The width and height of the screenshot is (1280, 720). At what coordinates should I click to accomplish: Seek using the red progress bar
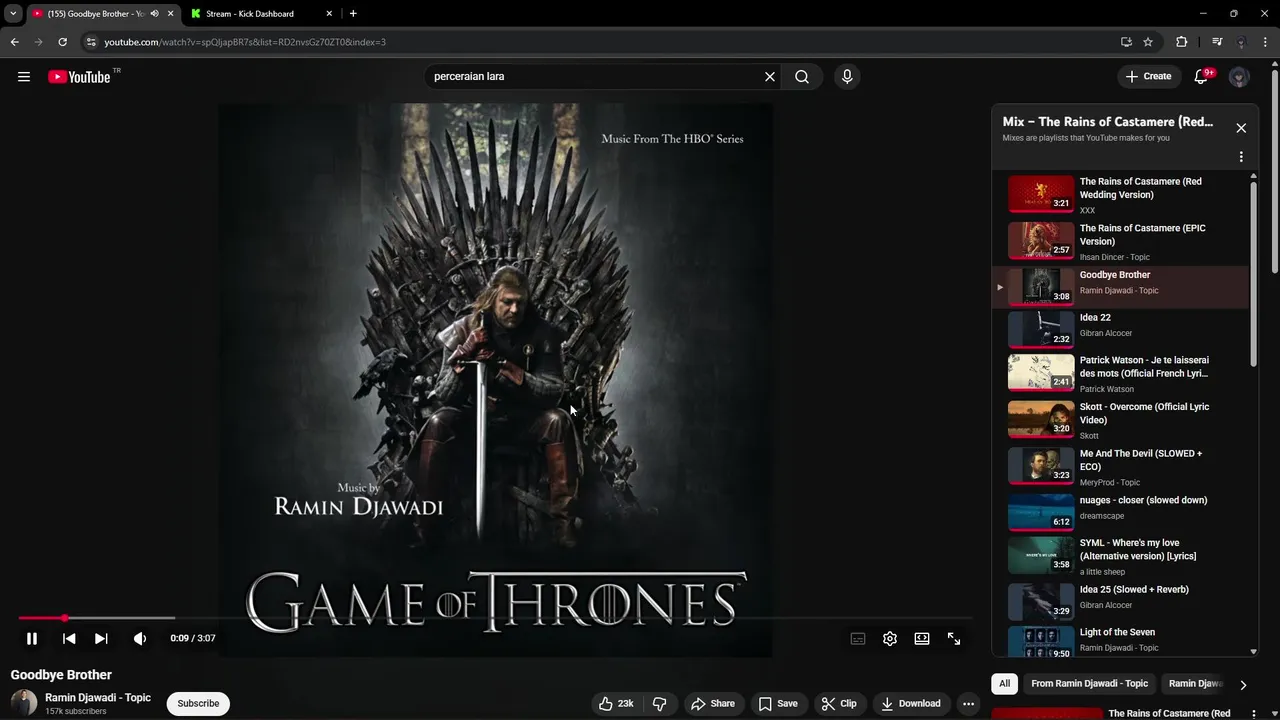coord(495,618)
